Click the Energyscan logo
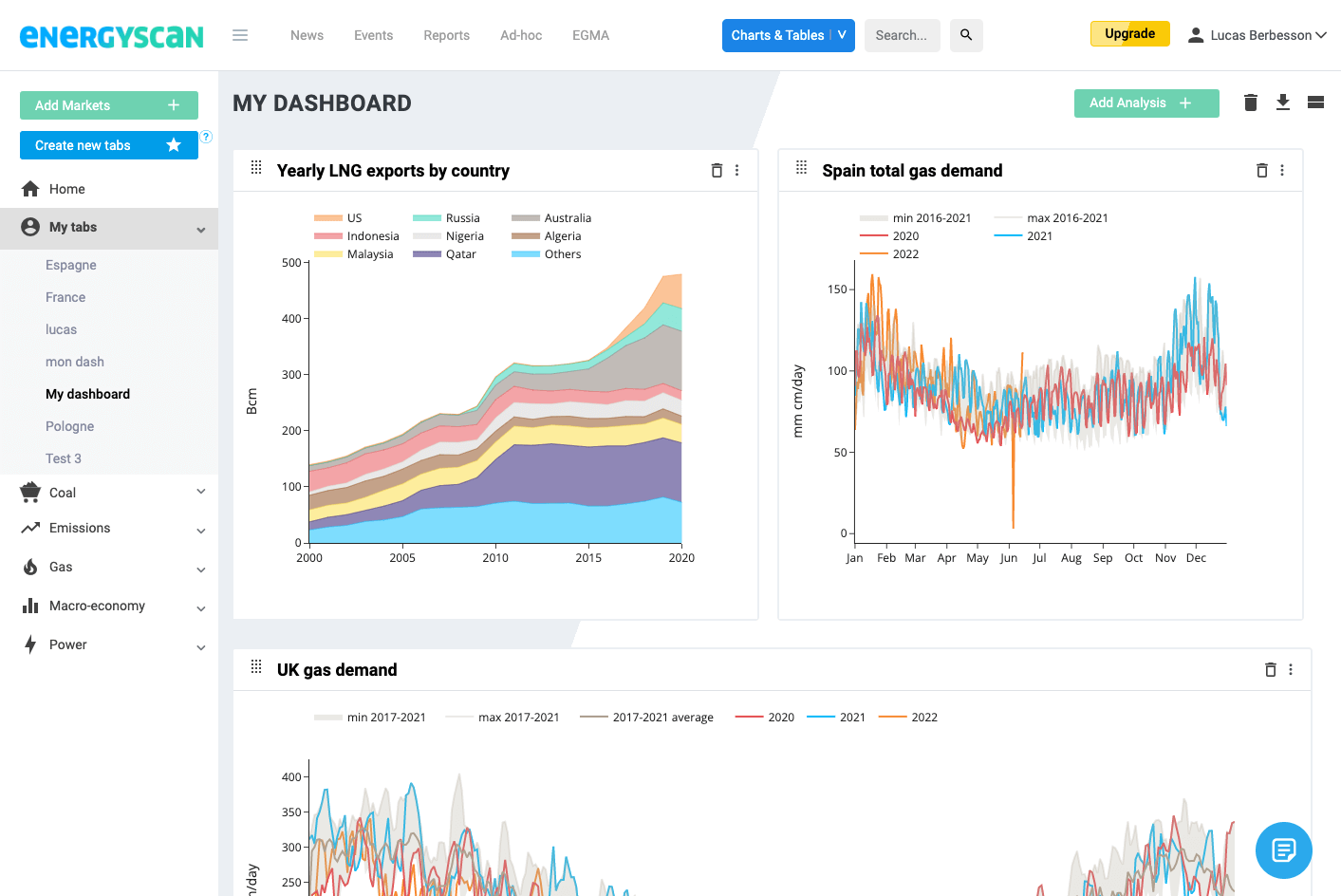 [x=112, y=36]
